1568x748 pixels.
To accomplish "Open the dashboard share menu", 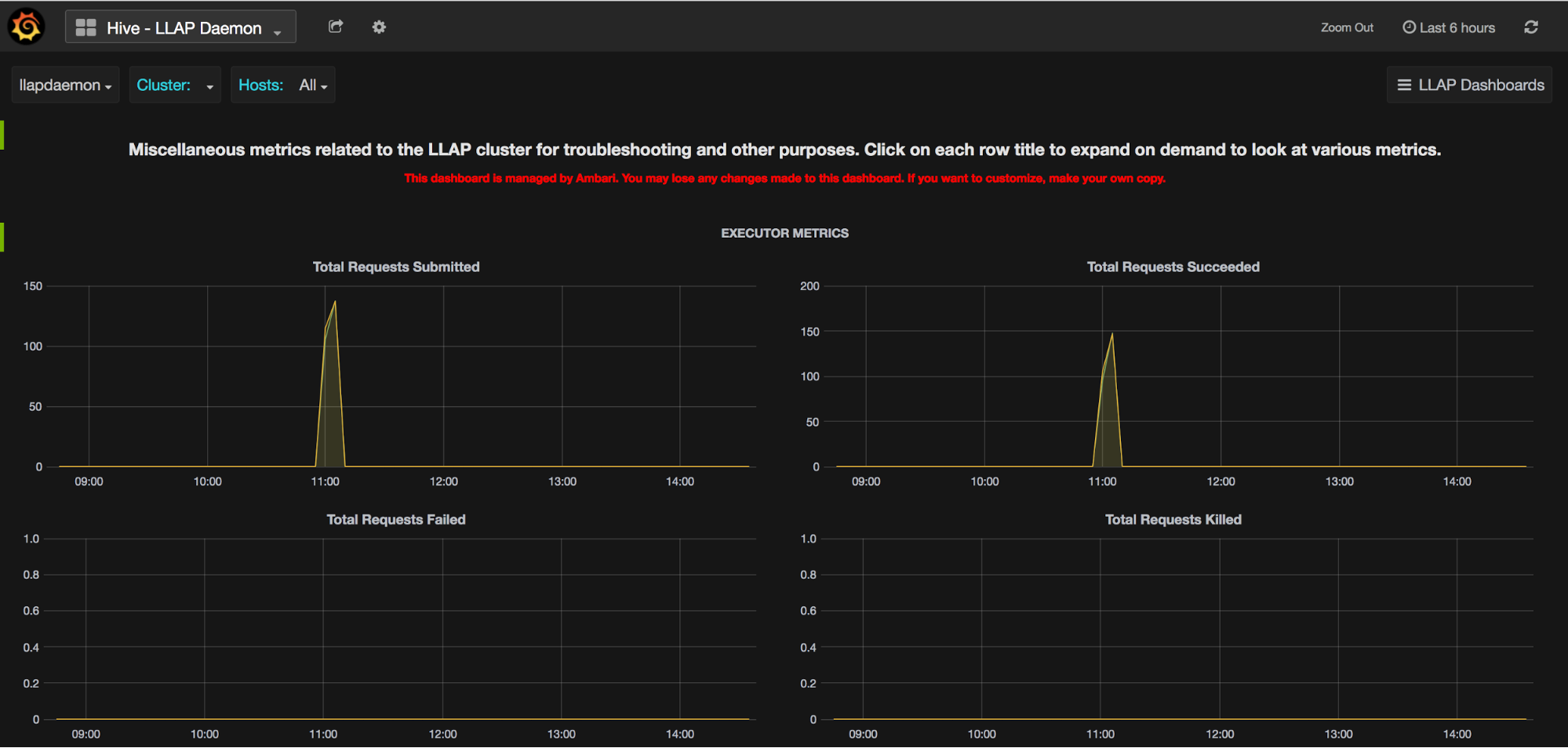I will (x=335, y=26).
